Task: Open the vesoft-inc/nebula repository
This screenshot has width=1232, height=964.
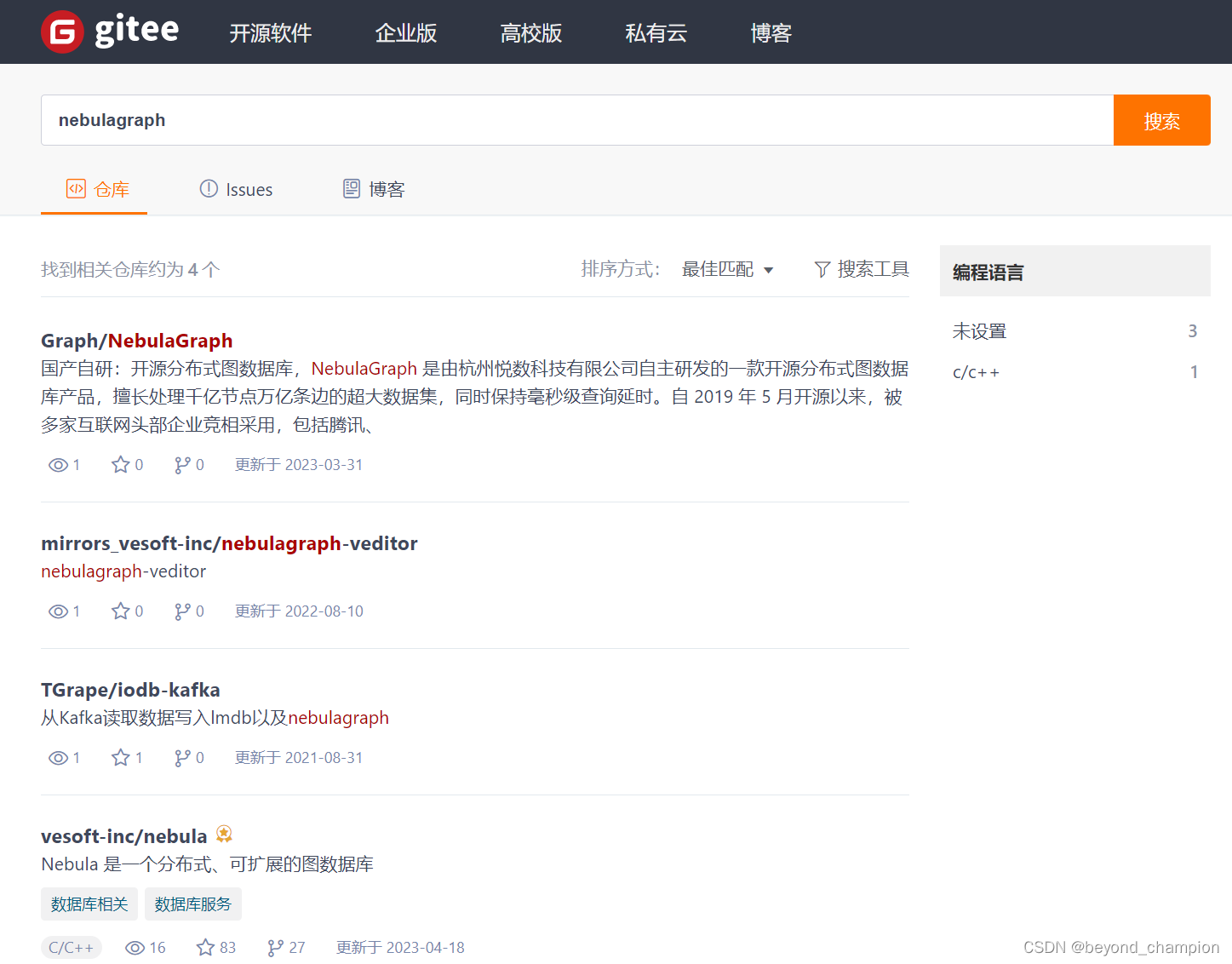Action: [x=124, y=836]
